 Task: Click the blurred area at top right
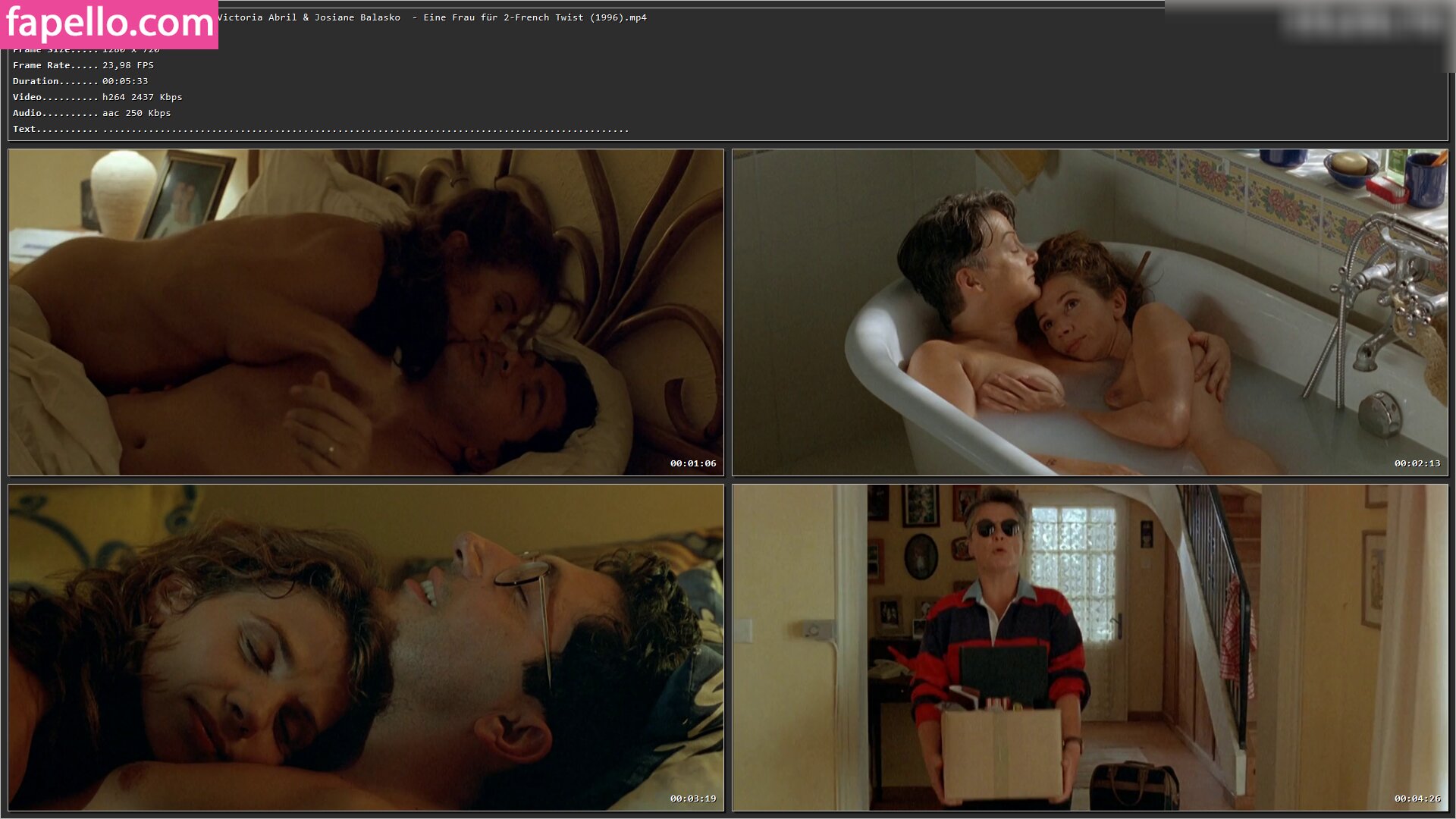(1365, 23)
